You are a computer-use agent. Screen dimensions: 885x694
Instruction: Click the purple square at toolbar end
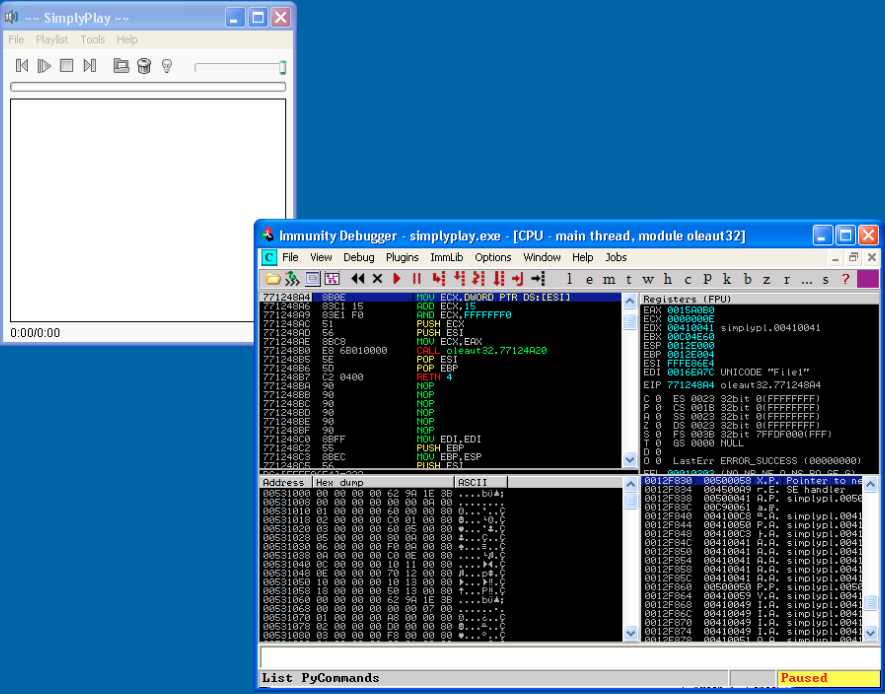click(868, 279)
